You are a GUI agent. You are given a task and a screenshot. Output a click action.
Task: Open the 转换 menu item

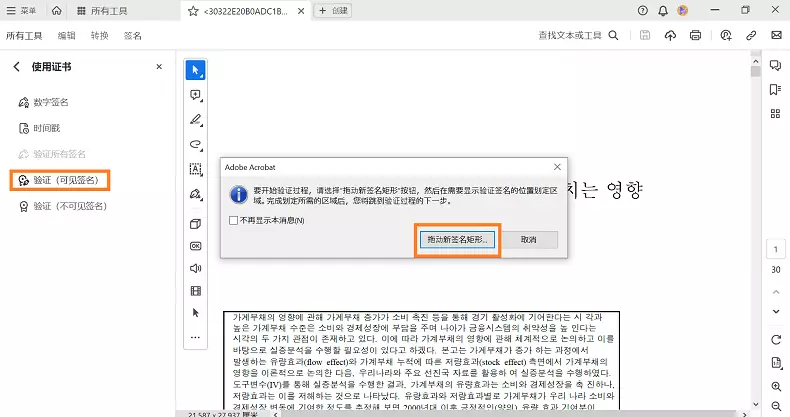click(99, 36)
